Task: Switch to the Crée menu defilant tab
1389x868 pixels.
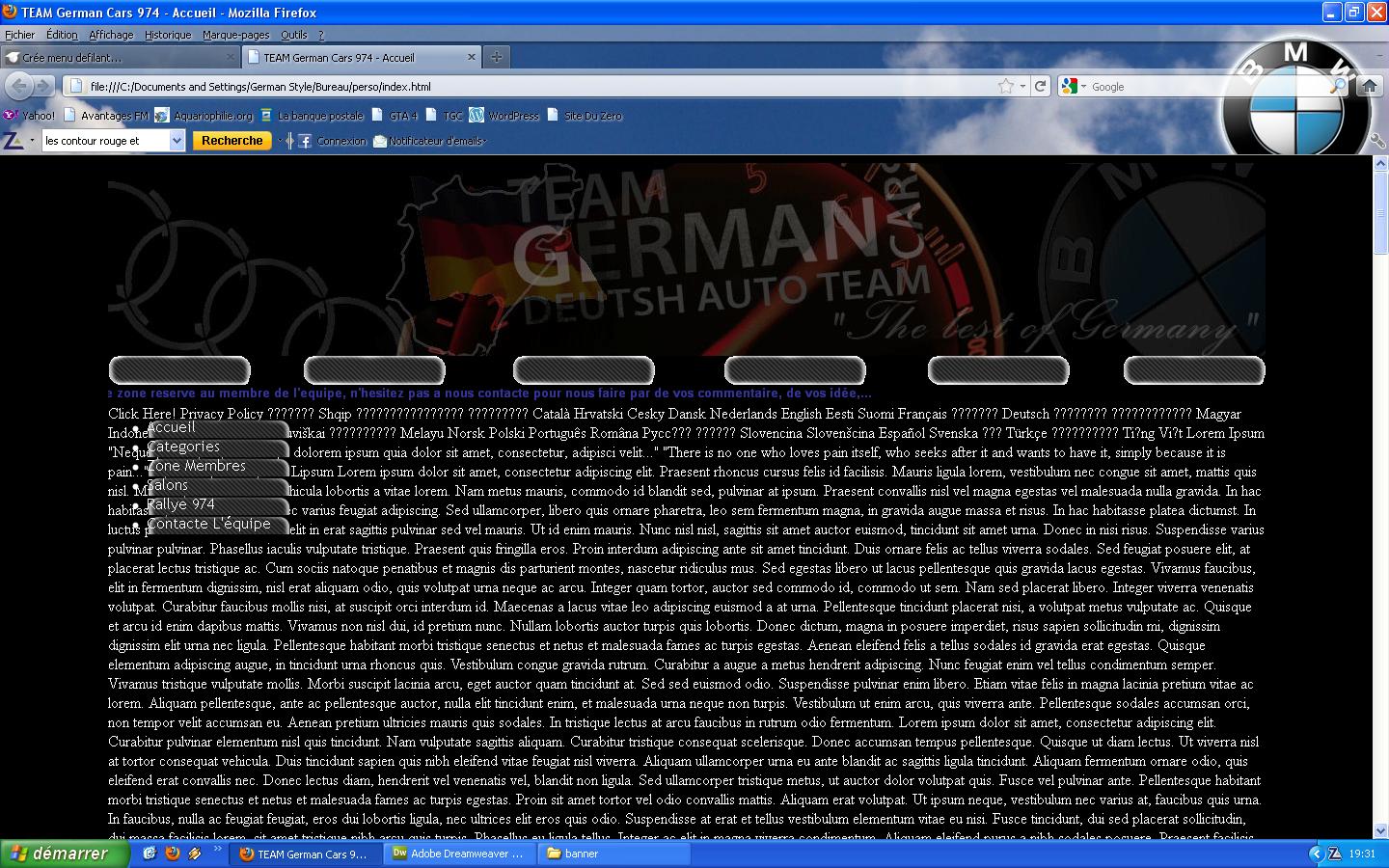Action: click(120, 57)
